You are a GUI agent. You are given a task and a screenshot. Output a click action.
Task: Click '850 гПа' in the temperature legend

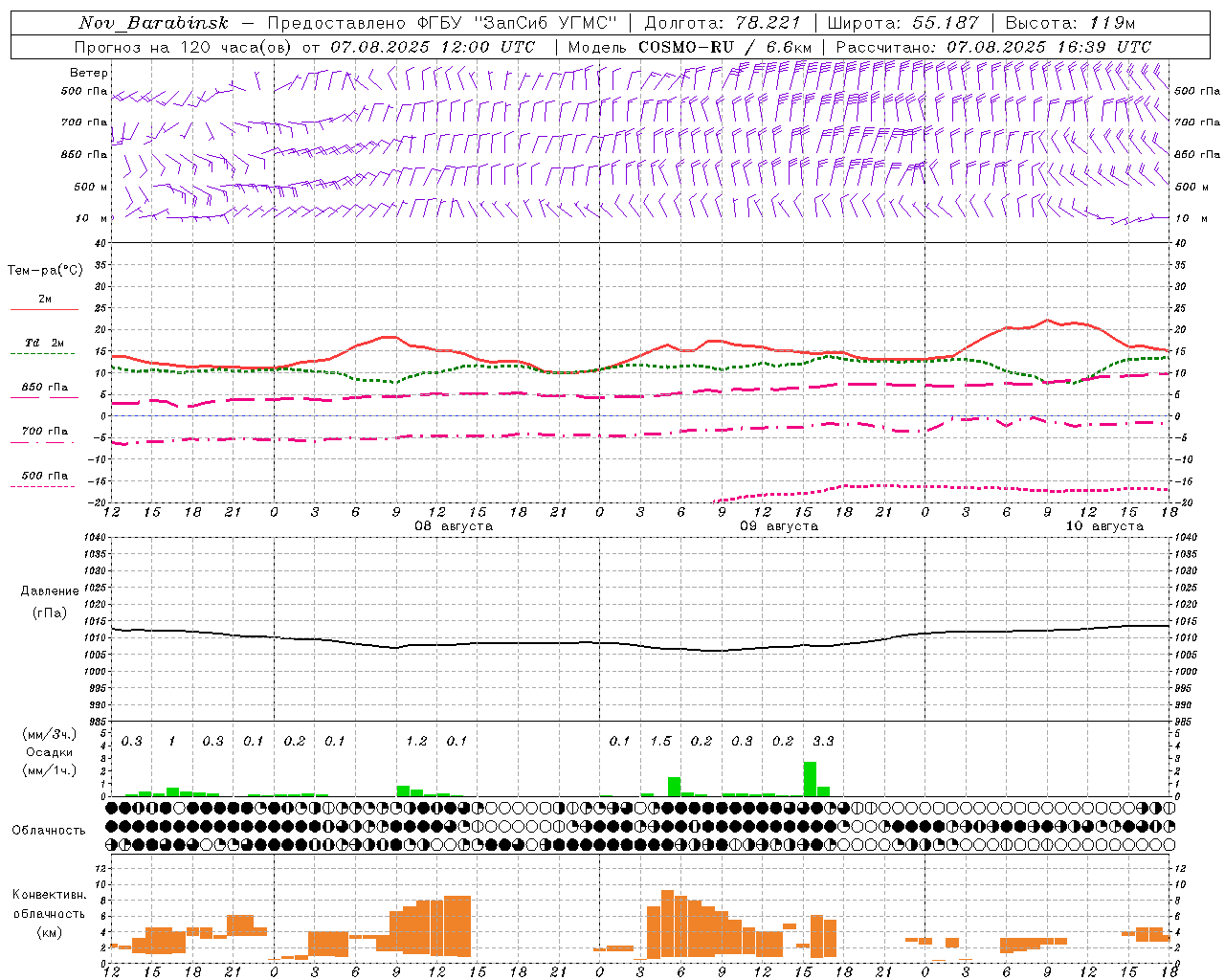point(45,388)
